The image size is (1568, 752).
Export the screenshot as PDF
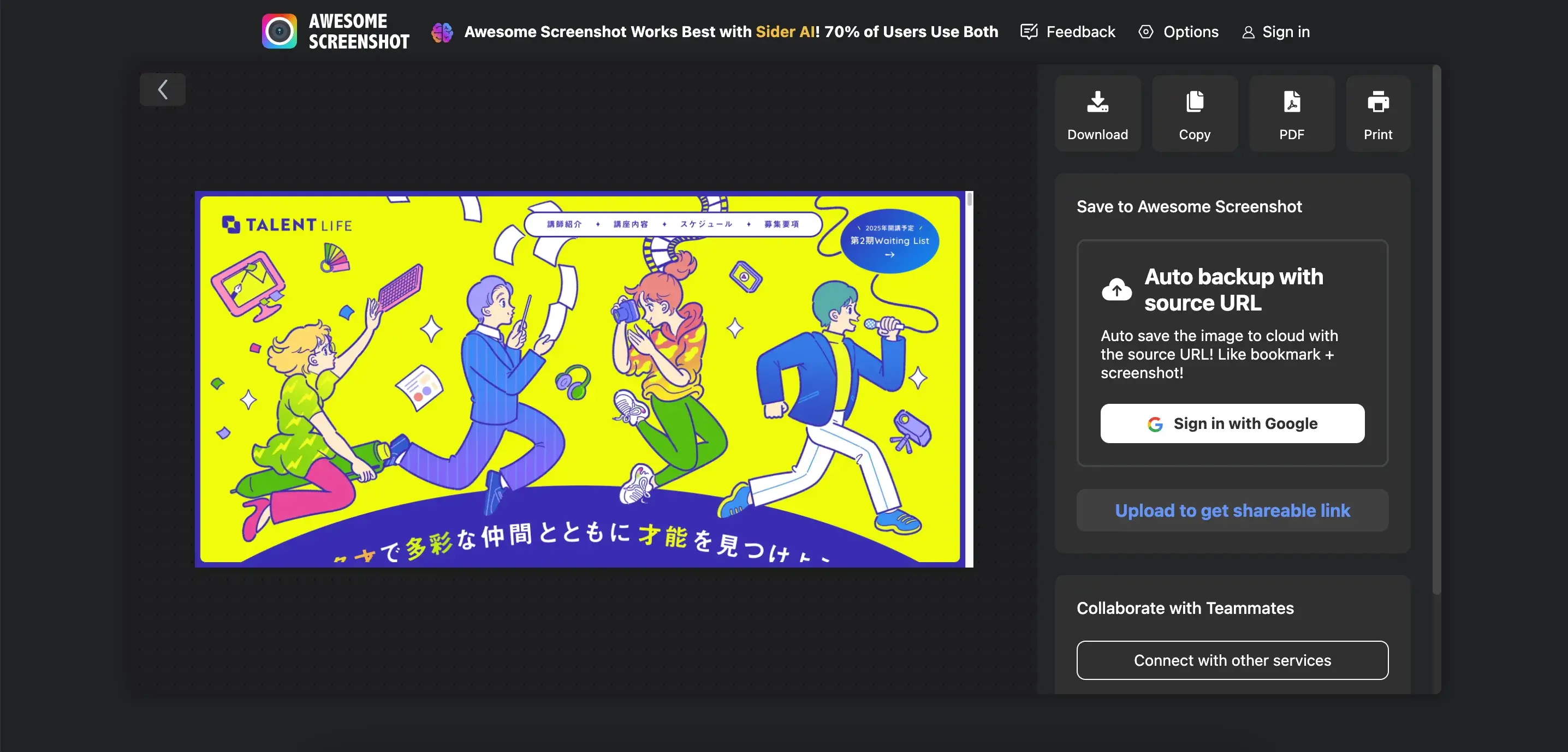1291,114
